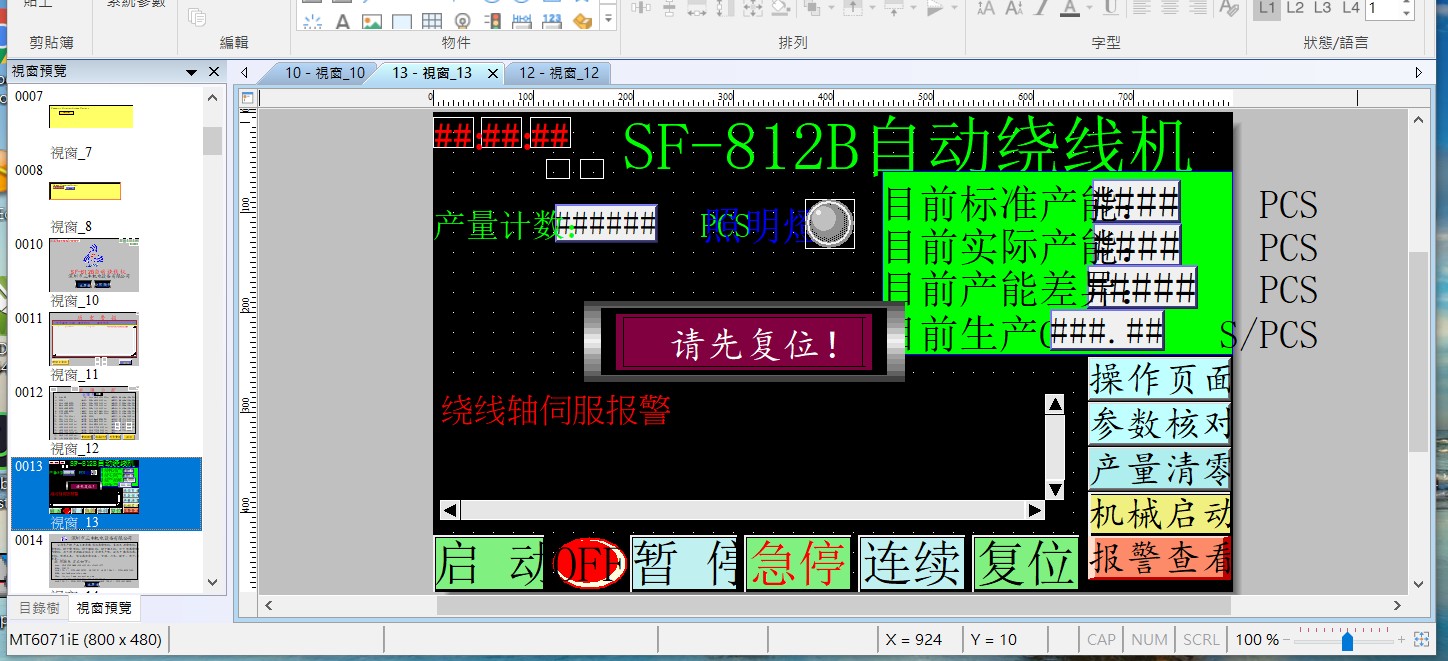
Task: Select the numeric 123 object icon
Action: coord(551,21)
